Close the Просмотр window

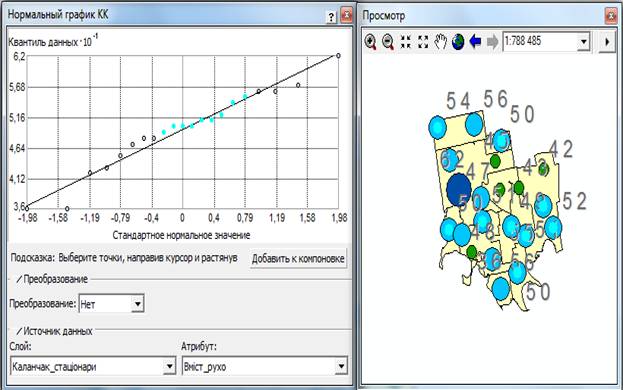(611, 16)
